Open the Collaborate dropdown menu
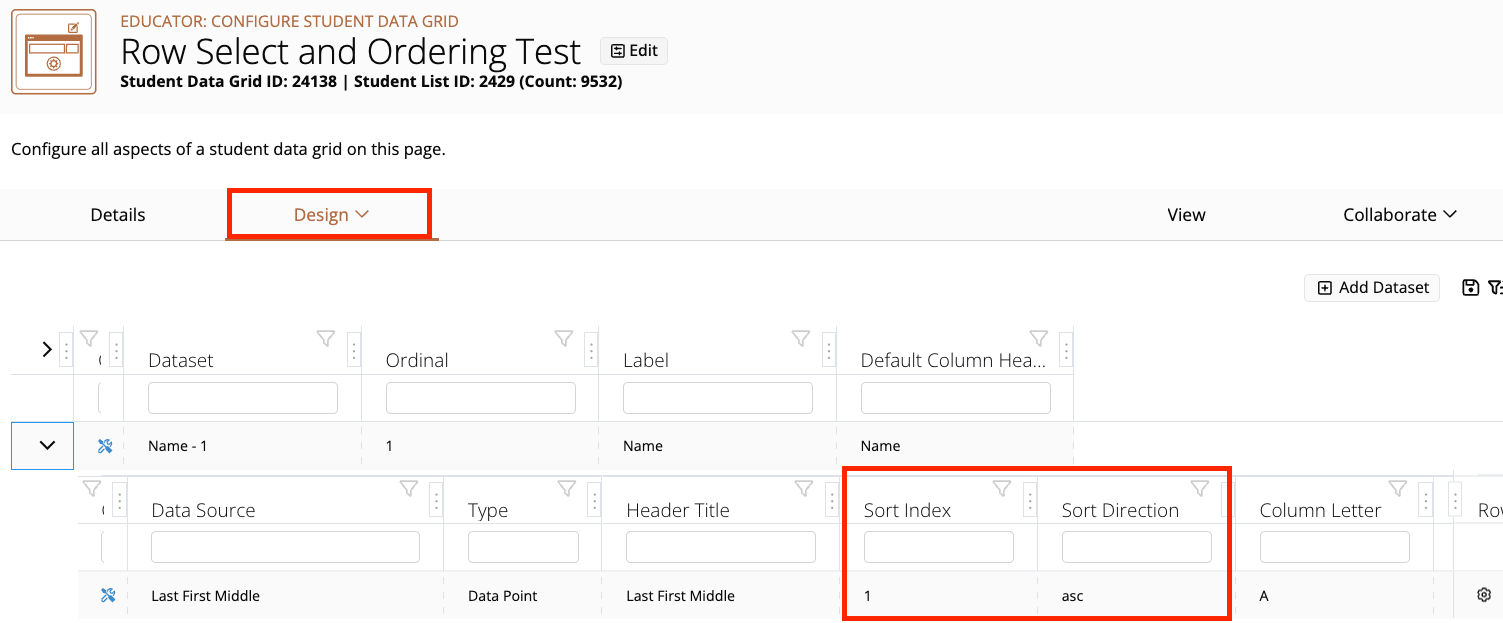This screenshot has width=1503, height=623. point(1399,214)
